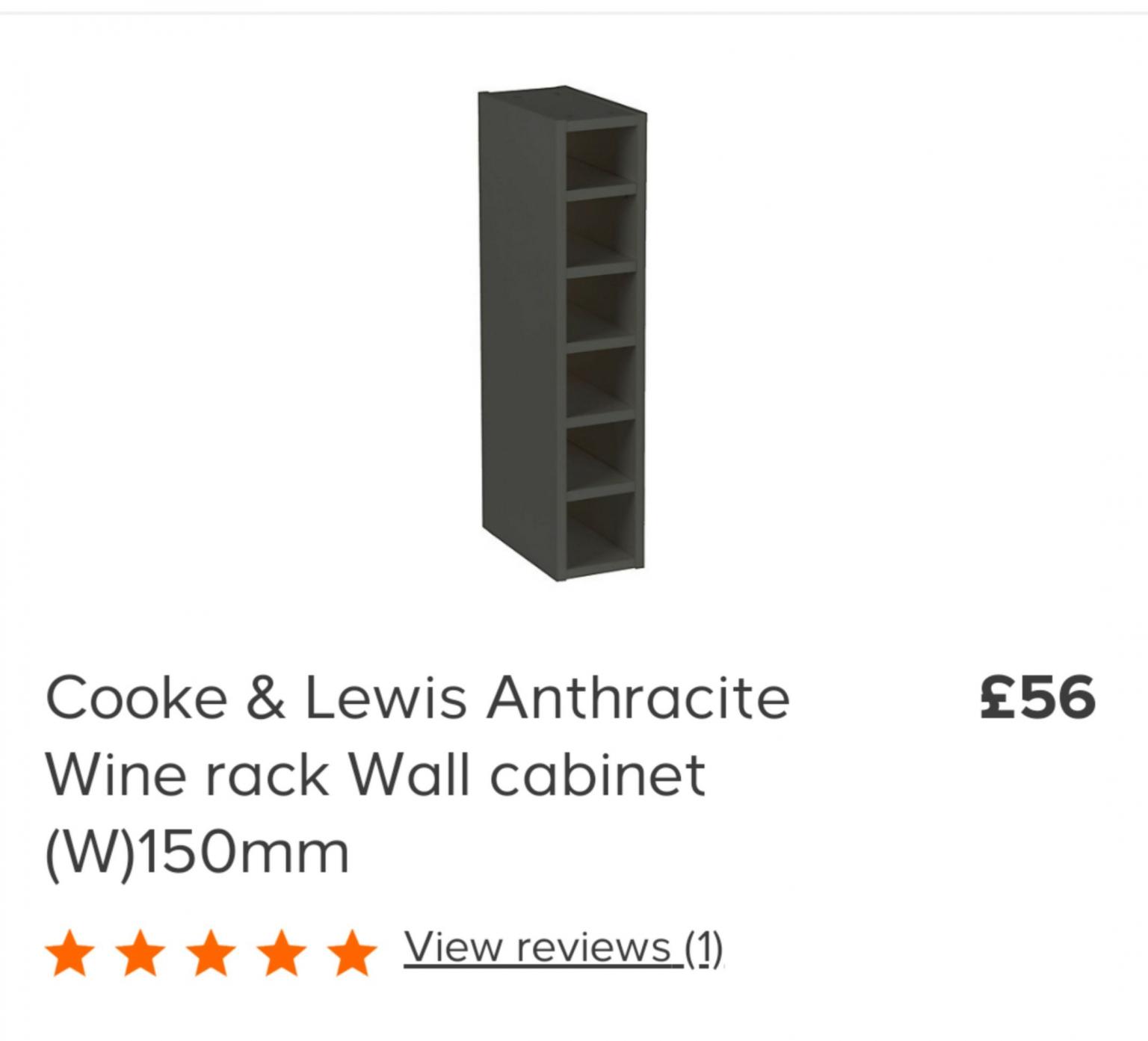
Task: Click the top compartment of the wine rack
Action: coord(601,159)
